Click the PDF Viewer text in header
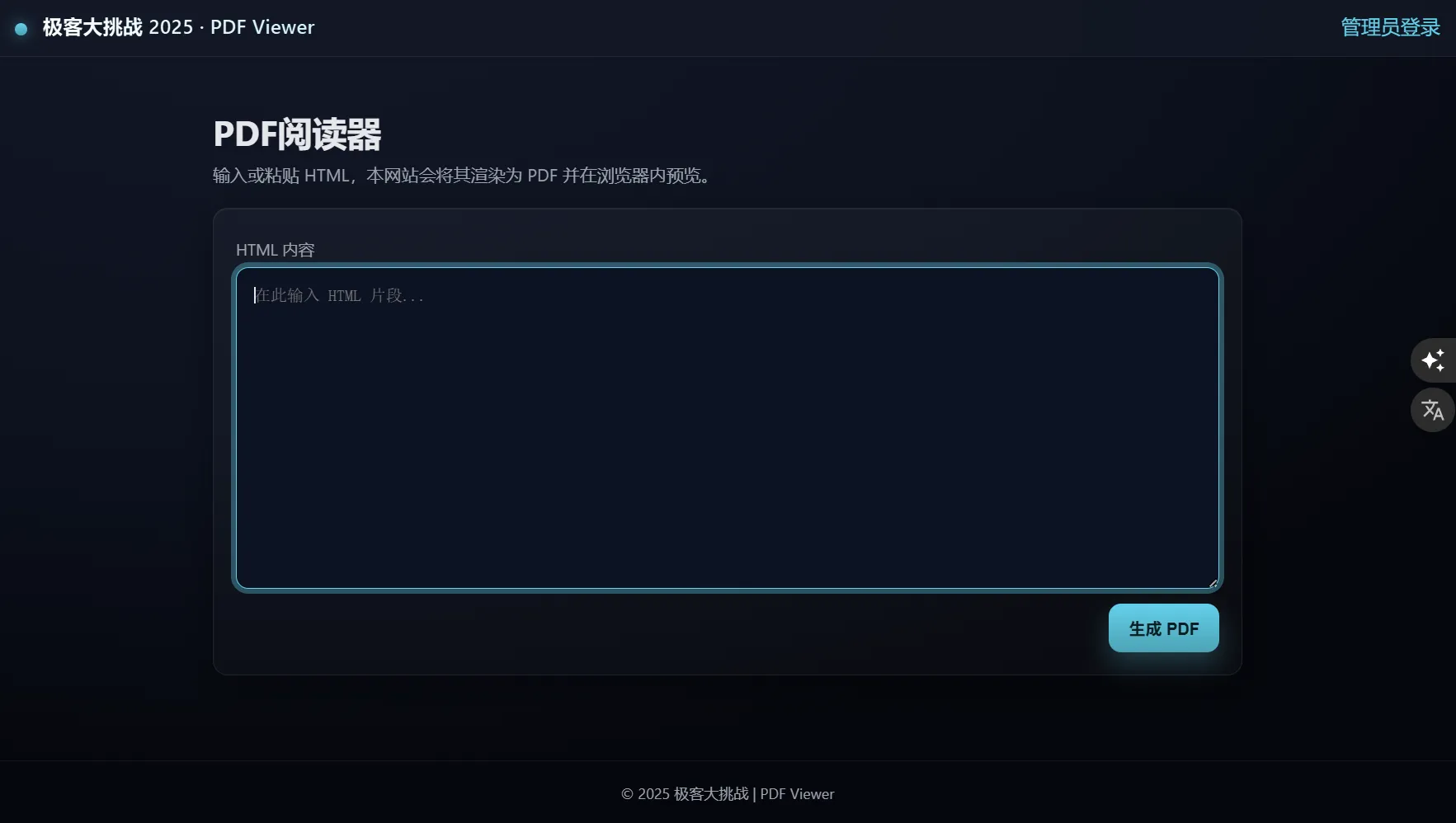Image resolution: width=1456 pixels, height=823 pixels. point(262,27)
